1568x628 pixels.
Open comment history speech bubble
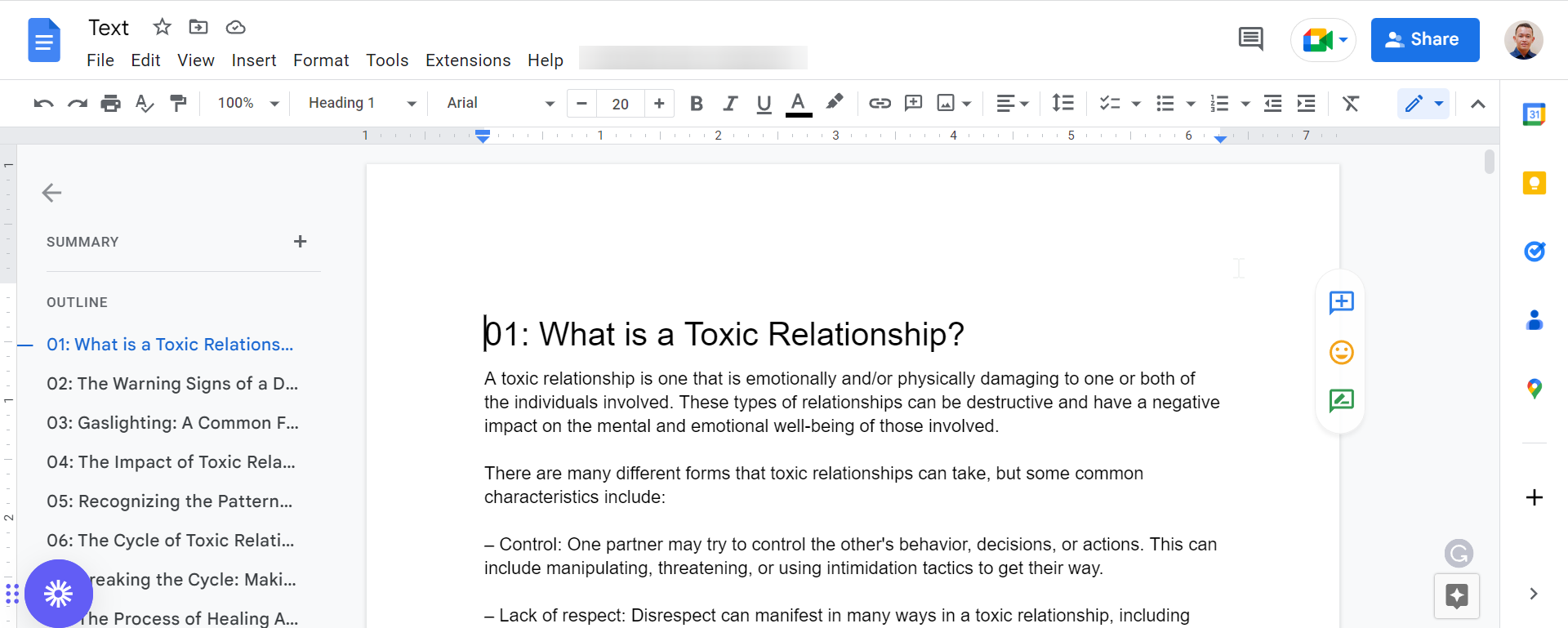tap(1250, 38)
